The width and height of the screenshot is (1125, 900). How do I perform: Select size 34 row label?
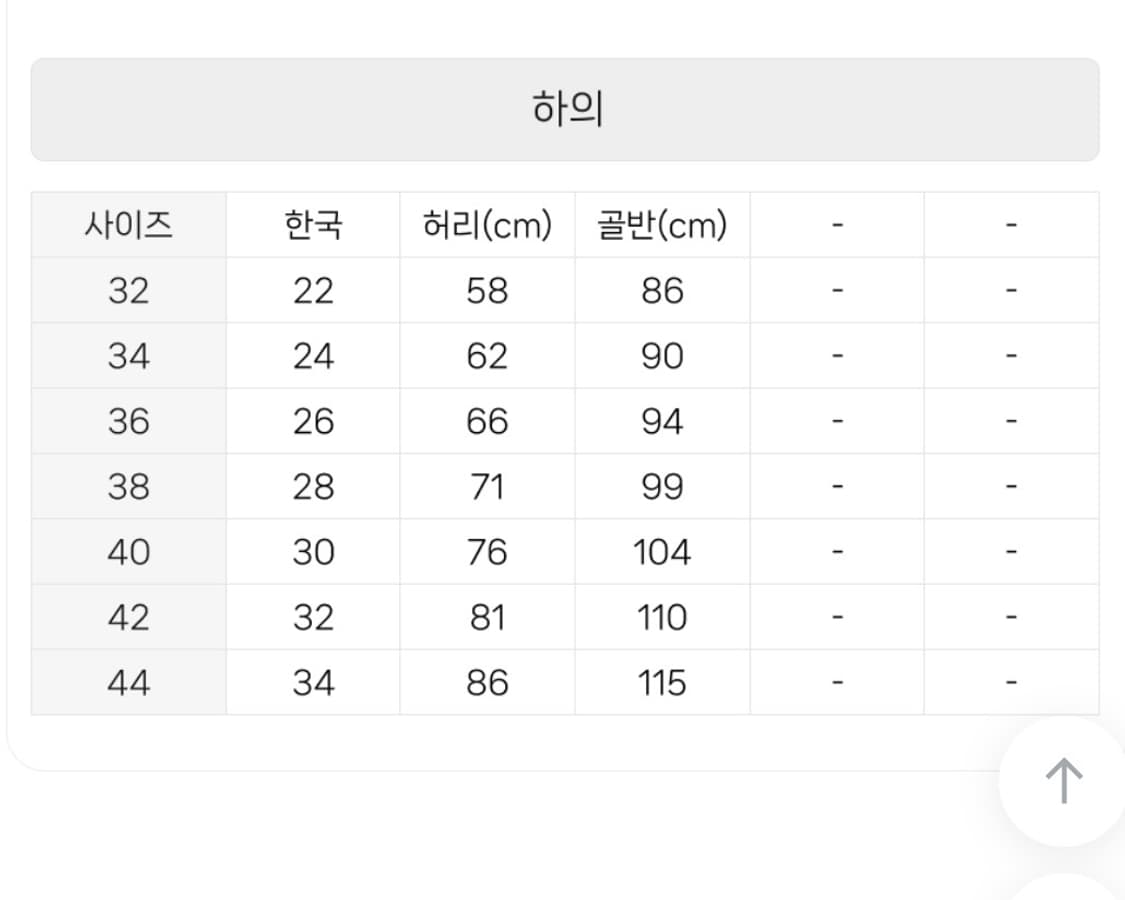coord(128,356)
